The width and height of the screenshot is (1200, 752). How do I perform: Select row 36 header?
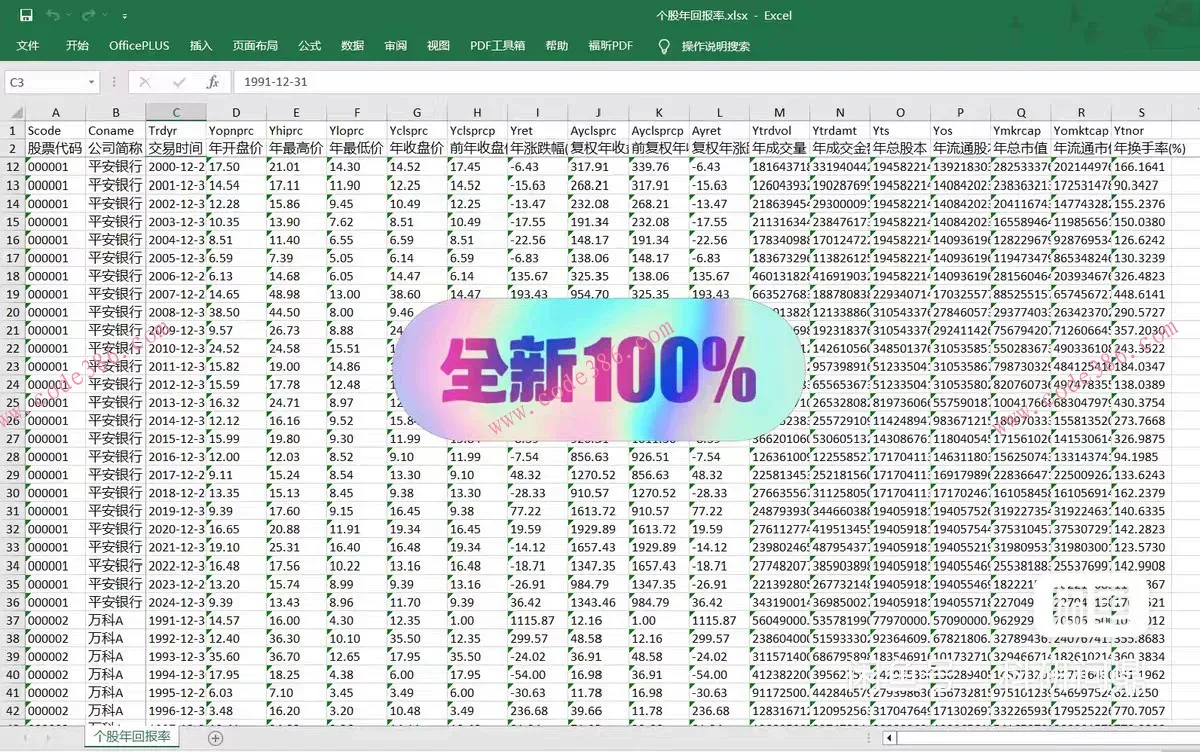12,602
